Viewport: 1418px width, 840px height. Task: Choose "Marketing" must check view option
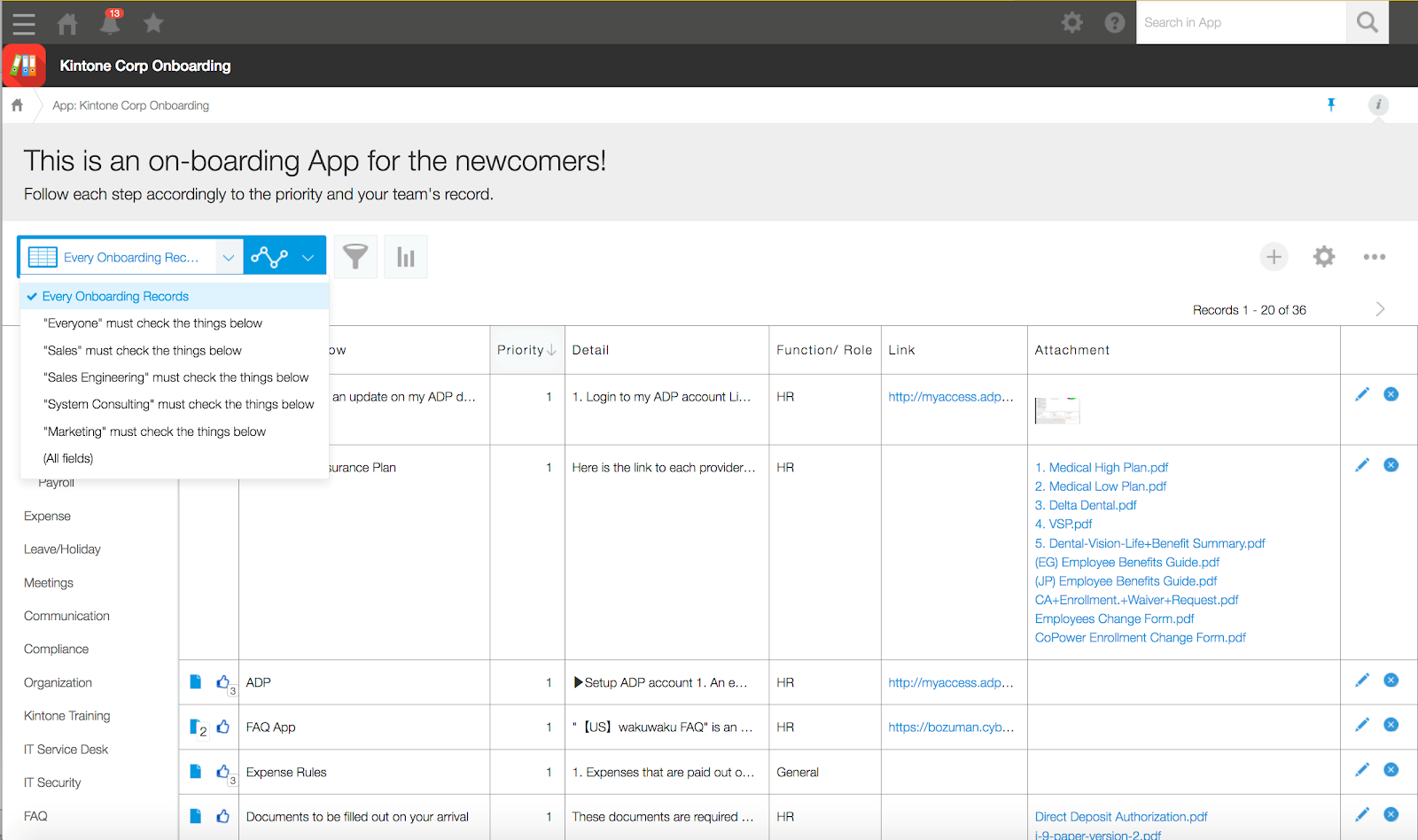pos(155,432)
